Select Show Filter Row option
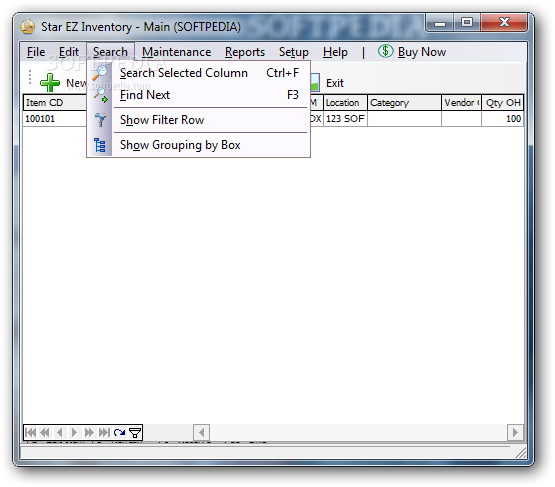555x487 pixels. point(199,120)
